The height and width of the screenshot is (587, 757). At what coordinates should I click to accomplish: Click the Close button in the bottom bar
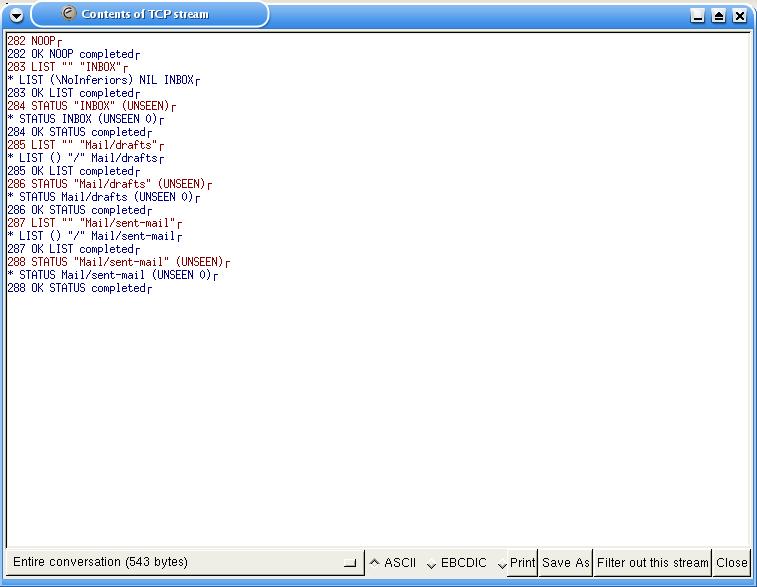point(731,562)
